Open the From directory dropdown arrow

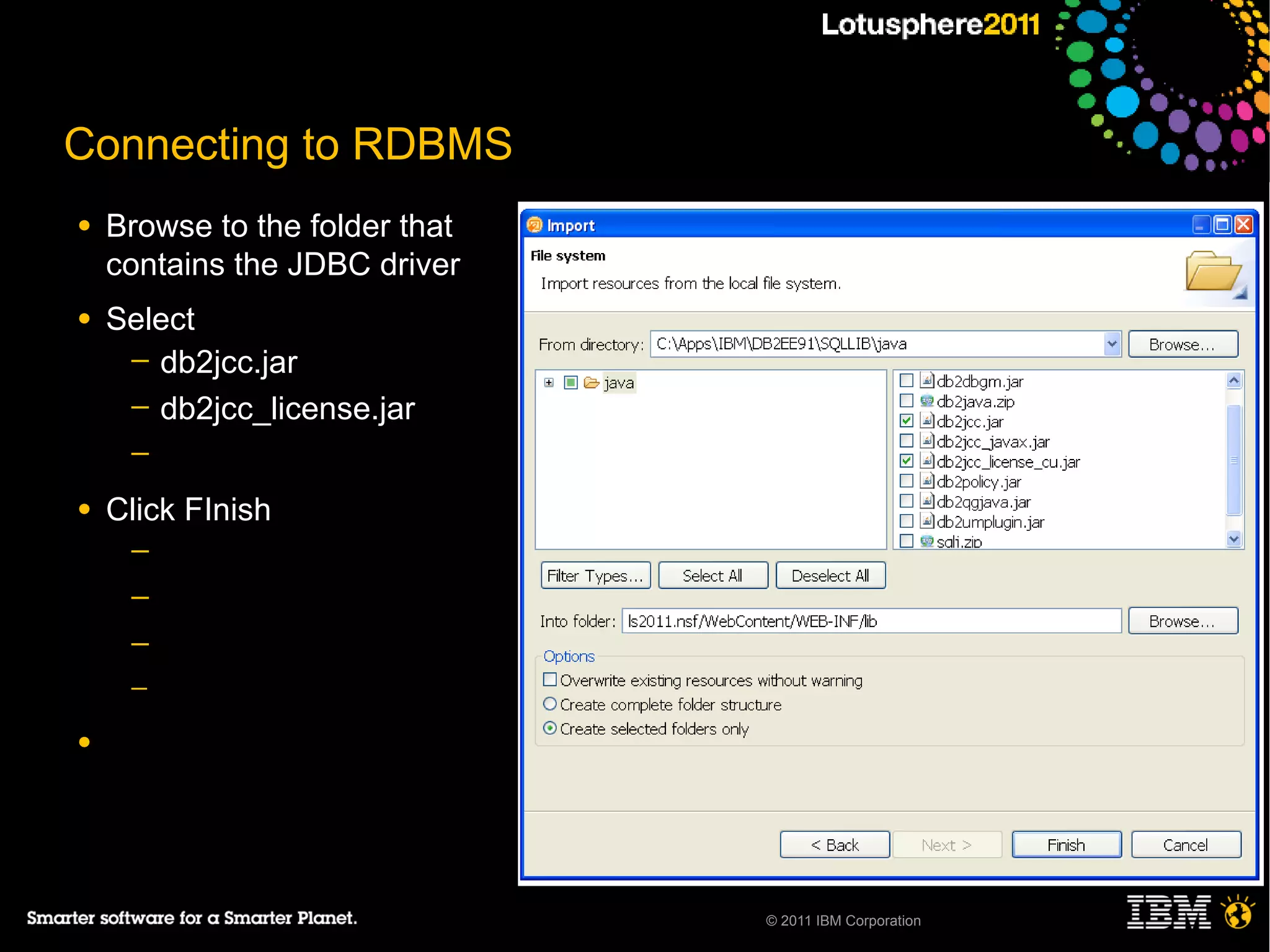point(1112,344)
